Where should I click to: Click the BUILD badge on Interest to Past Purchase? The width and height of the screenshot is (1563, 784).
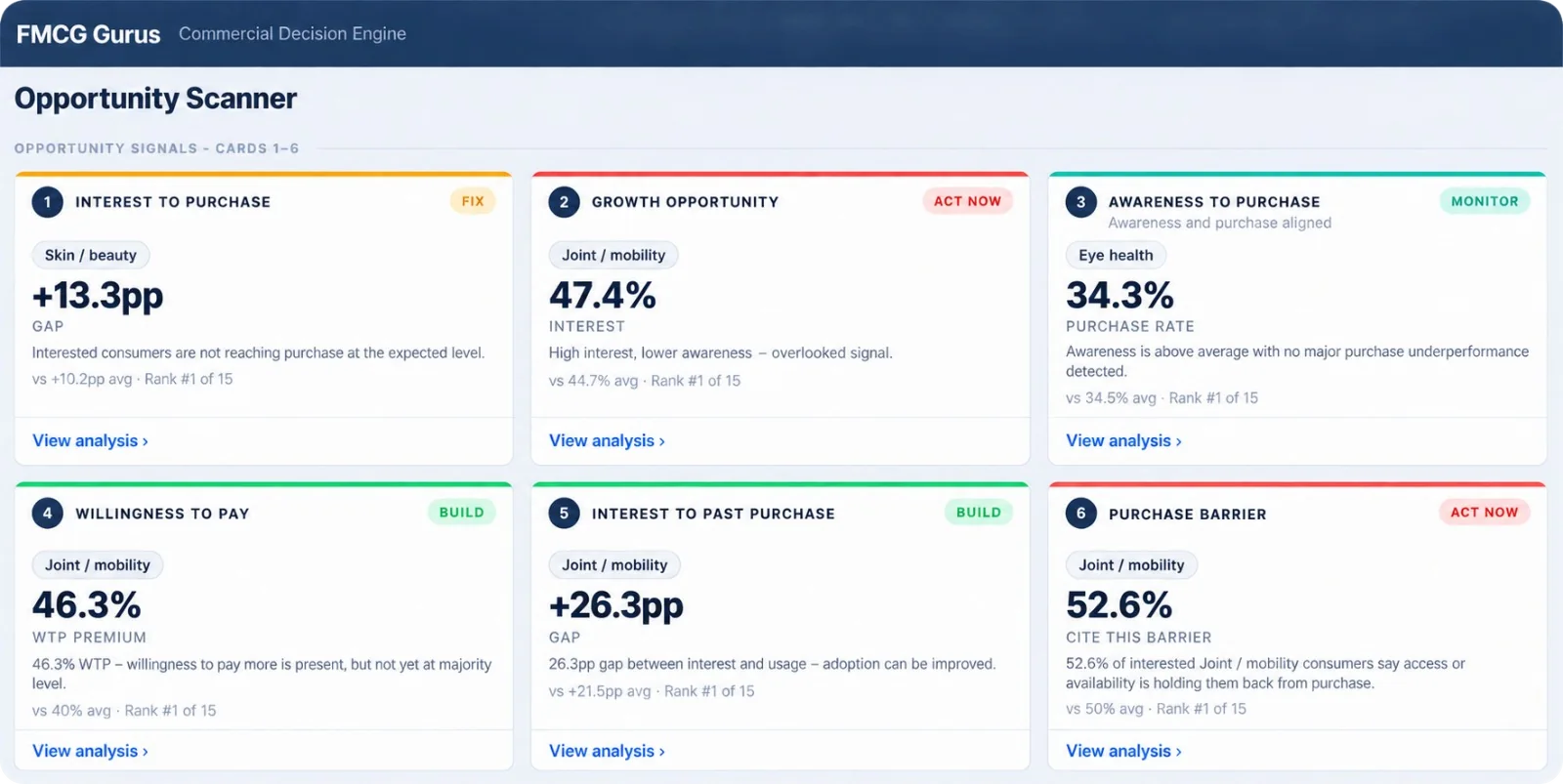(x=979, y=513)
